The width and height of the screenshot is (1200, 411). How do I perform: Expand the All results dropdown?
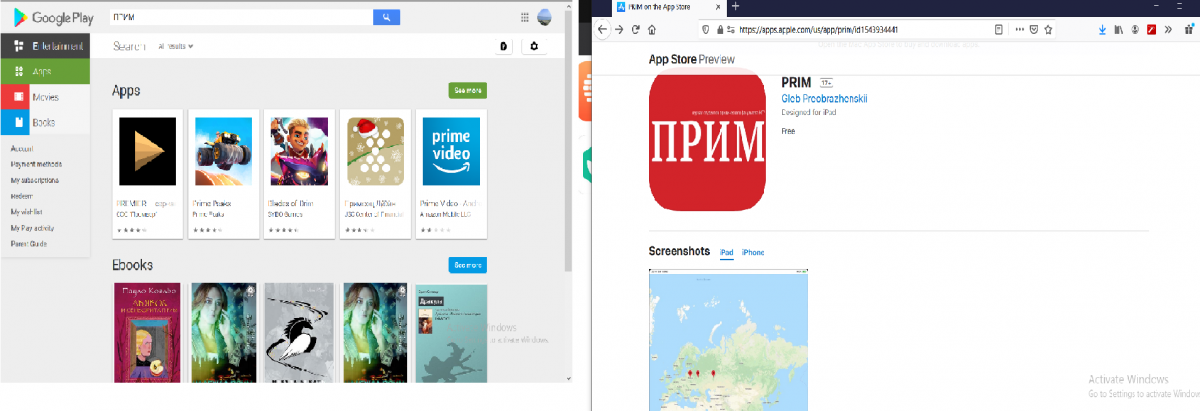tap(176, 46)
